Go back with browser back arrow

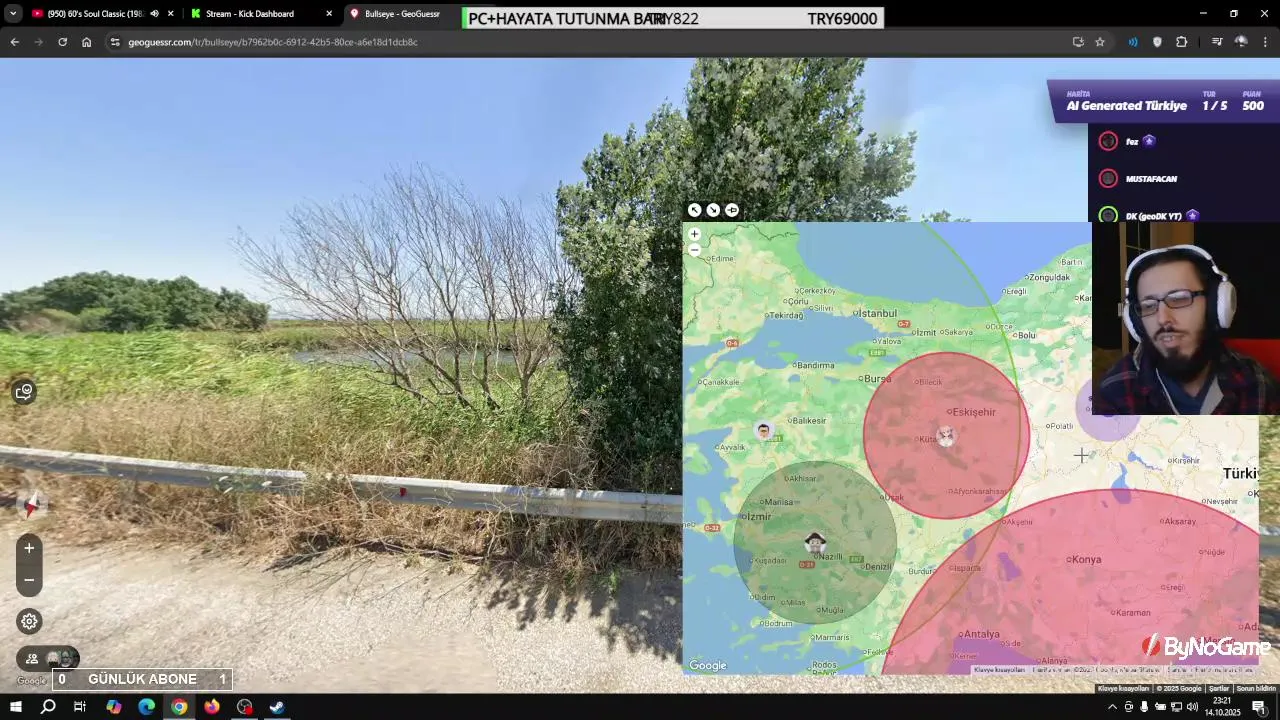[14, 42]
